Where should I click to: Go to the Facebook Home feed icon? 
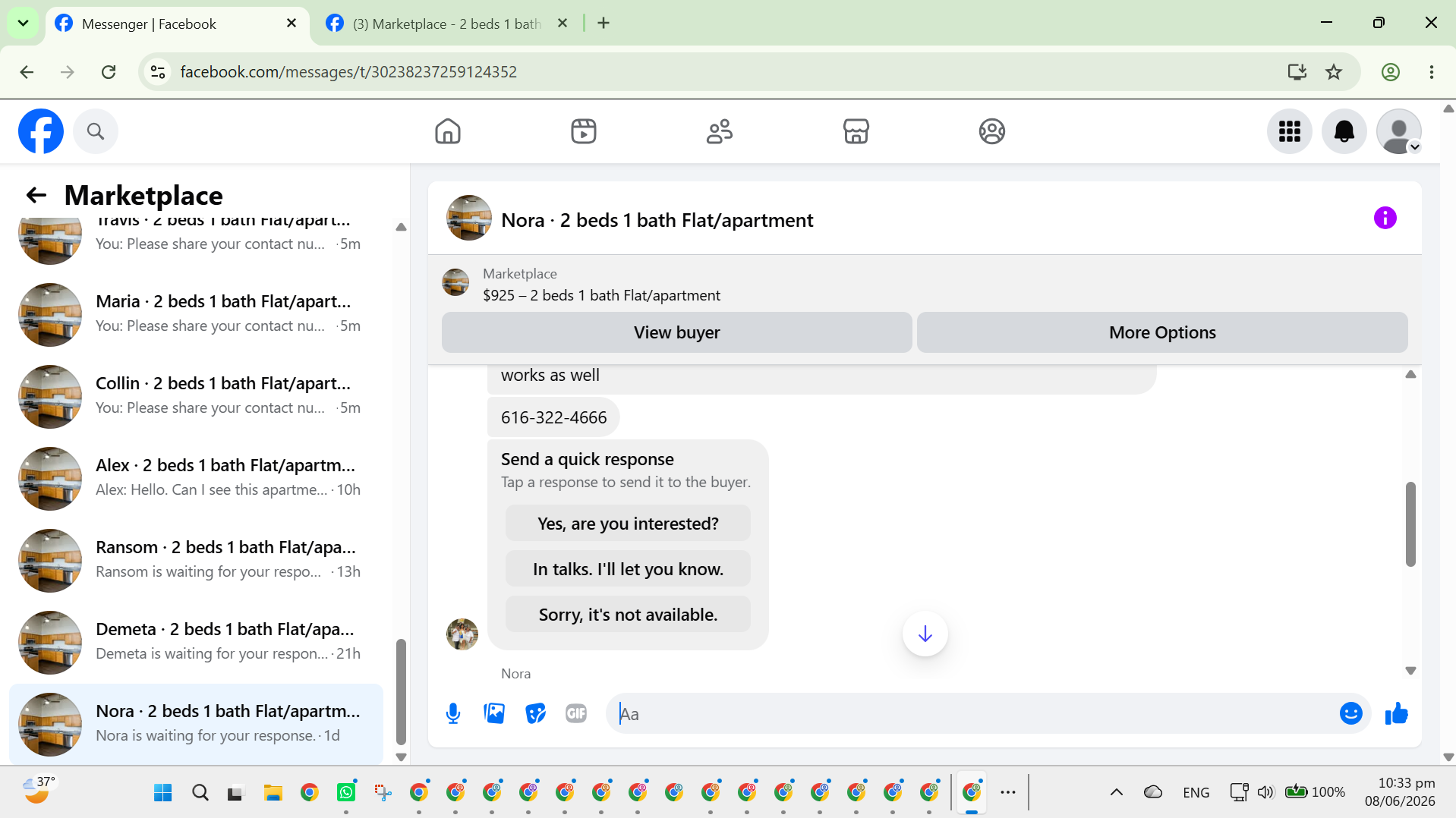pyautogui.click(x=448, y=131)
